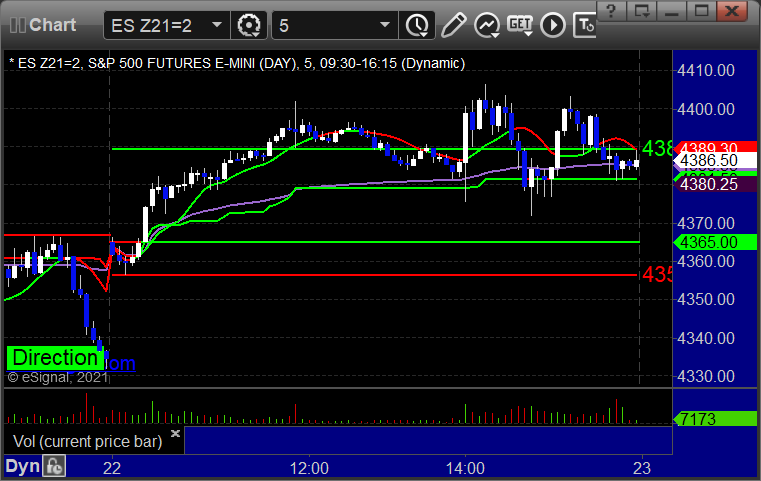Click the 4340.00 price scale label

click(706, 338)
